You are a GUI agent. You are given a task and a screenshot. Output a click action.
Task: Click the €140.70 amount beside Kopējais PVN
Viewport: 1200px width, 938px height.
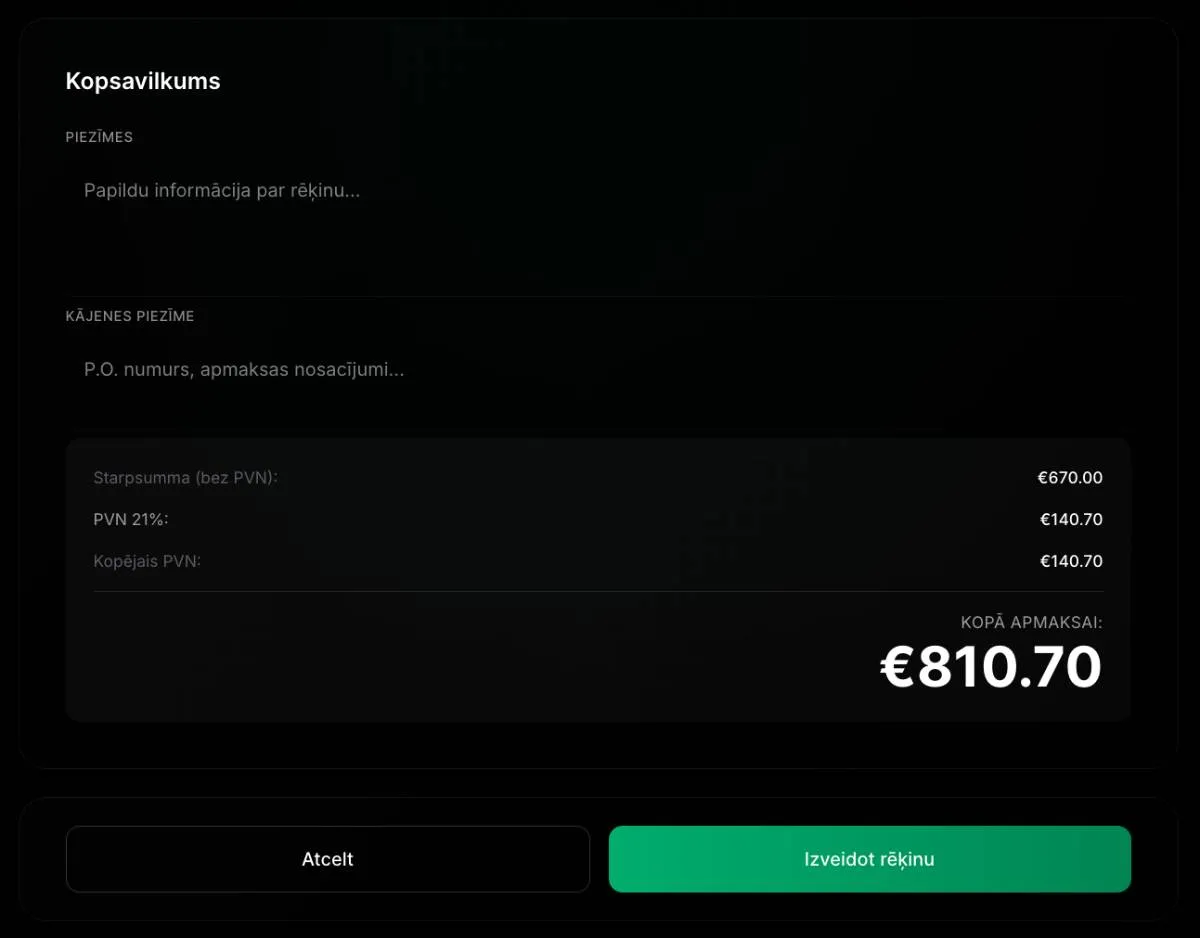[x=1071, y=561]
